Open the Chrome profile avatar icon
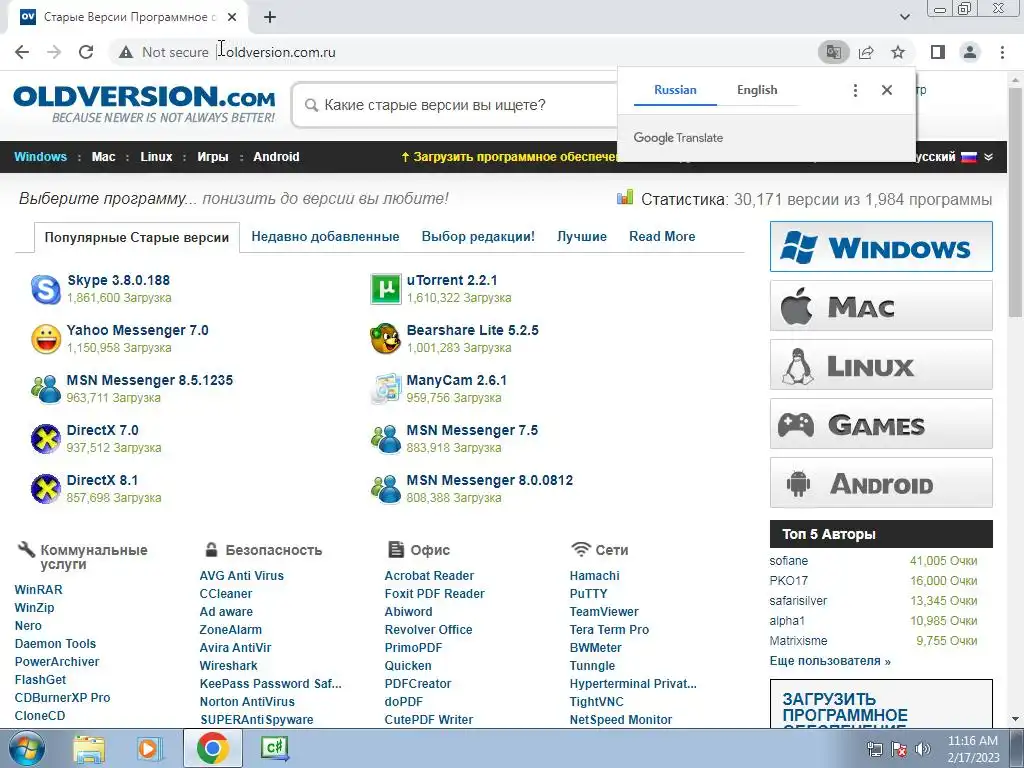This screenshot has height=768, width=1024. click(970, 52)
